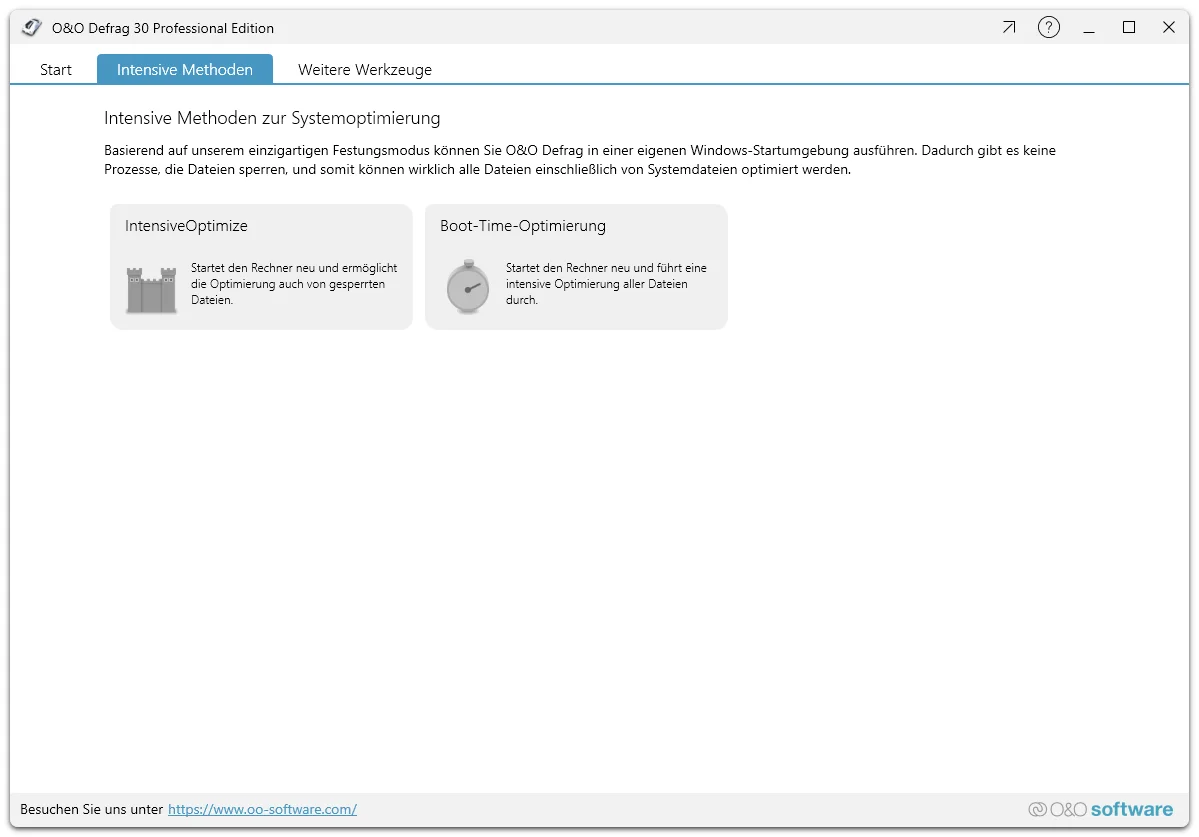Start IntensiveOptimize via its card
This screenshot has height=837, width=1199.
pyautogui.click(x=260, y=266)
